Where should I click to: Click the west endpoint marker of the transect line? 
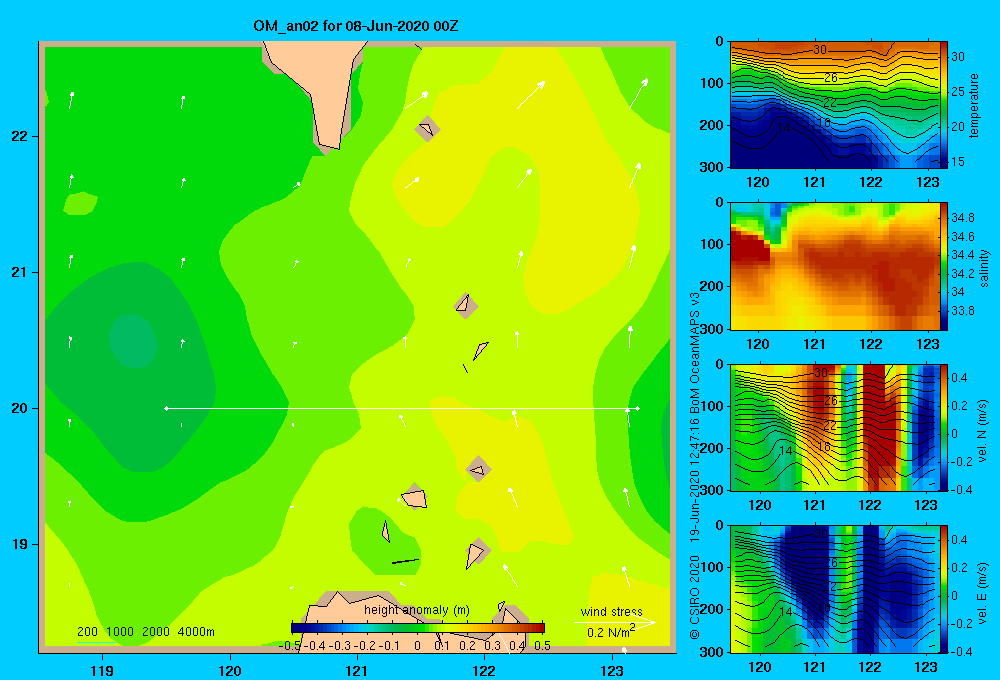coord(166,408)
